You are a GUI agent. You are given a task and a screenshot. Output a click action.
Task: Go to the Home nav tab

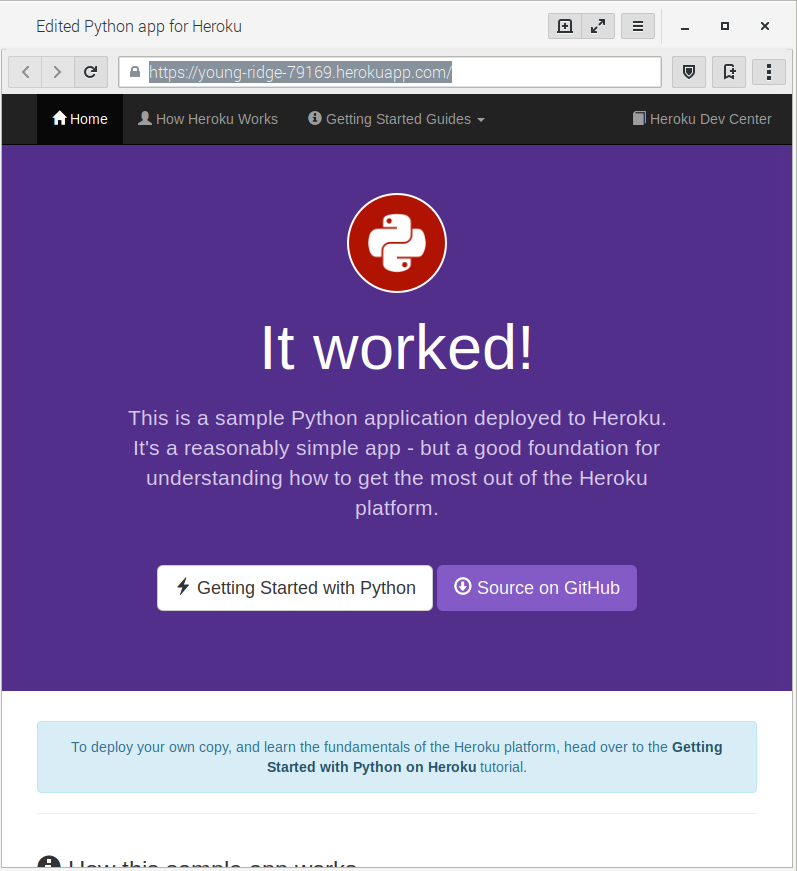pyautogui.click(x=80, y=119)
